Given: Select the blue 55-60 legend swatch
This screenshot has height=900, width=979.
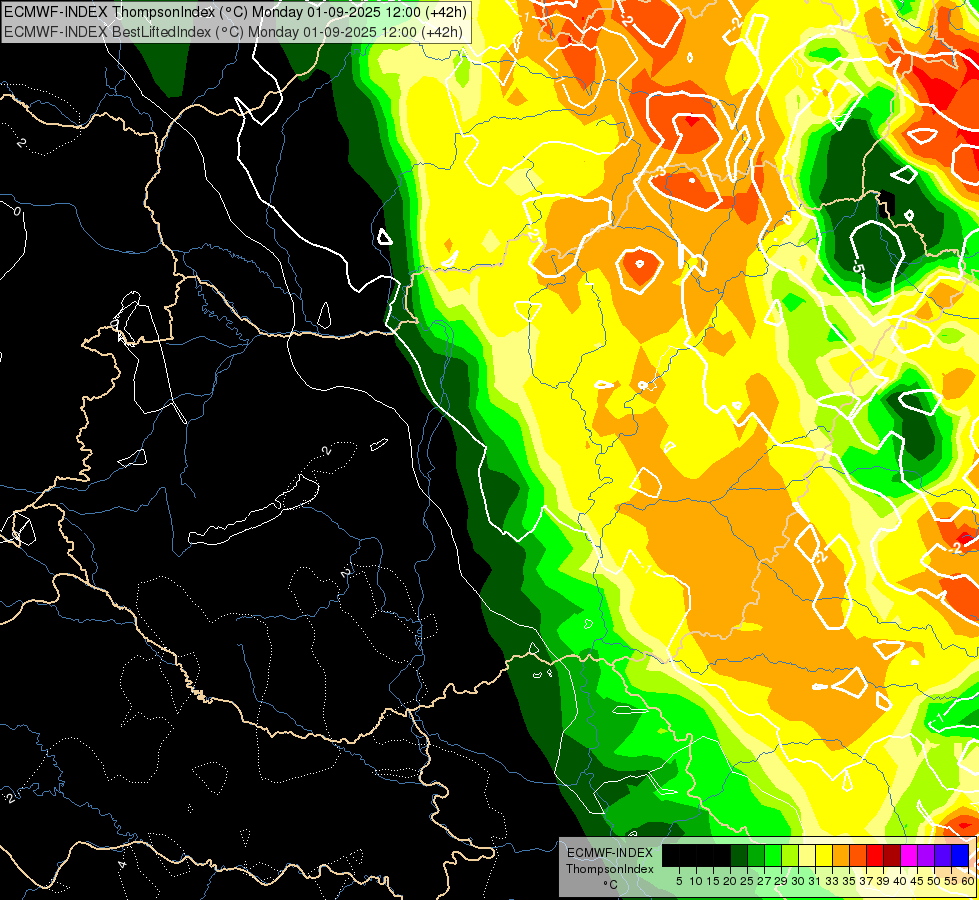Looking at the screenshot, I should coord(960,855).
